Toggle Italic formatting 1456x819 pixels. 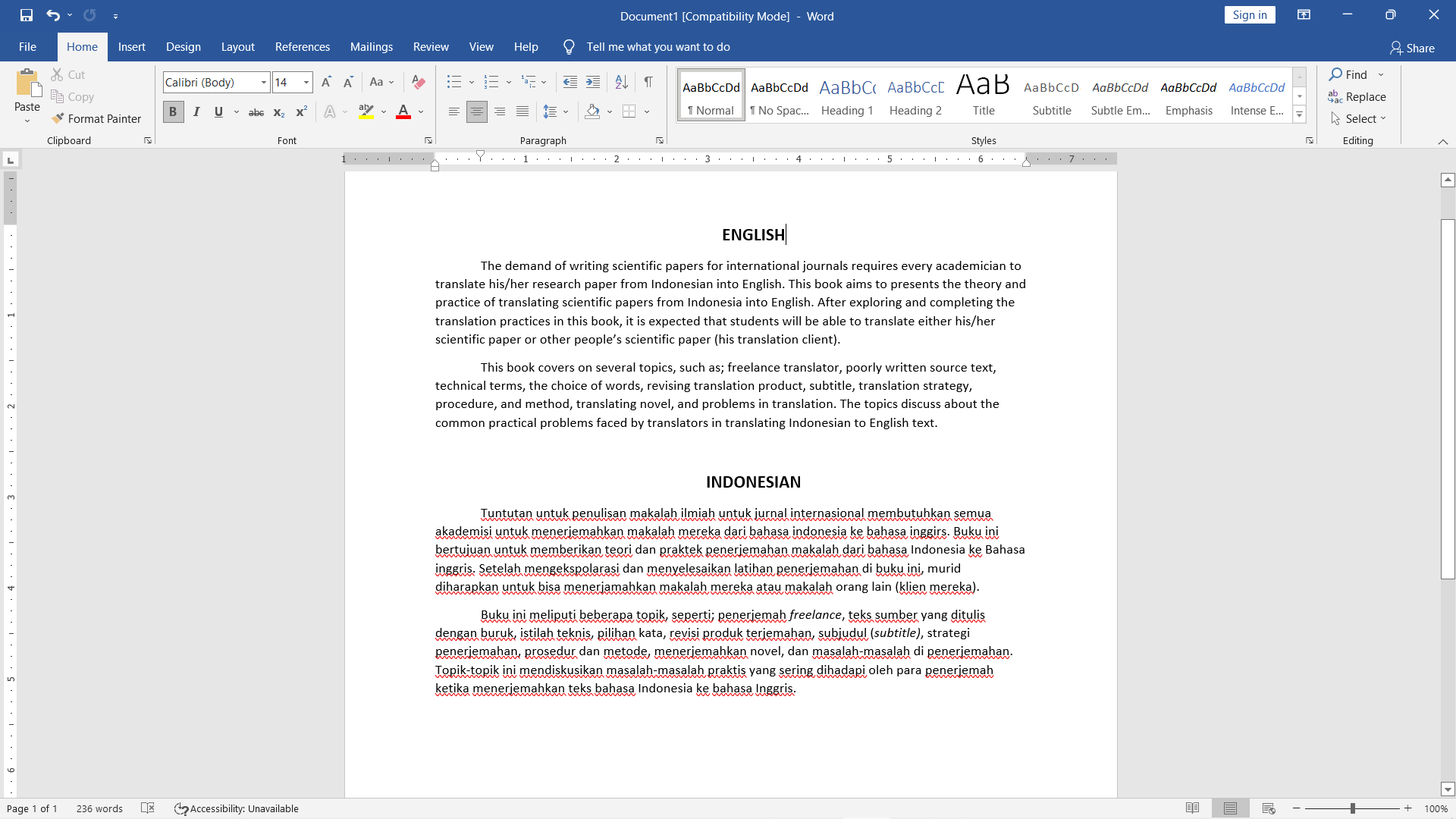(x=196, y=111)
